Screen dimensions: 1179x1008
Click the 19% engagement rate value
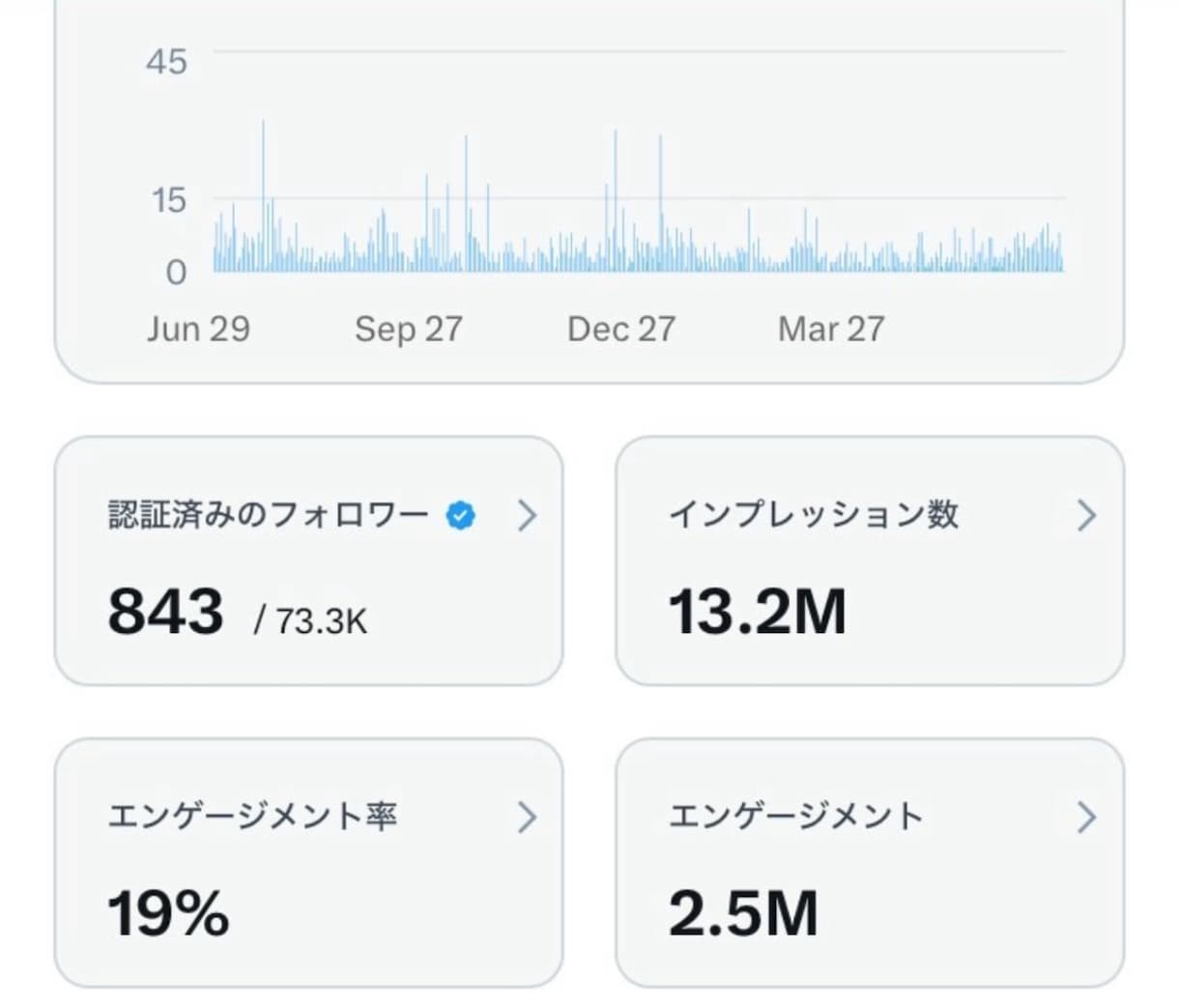pos(168,913)
